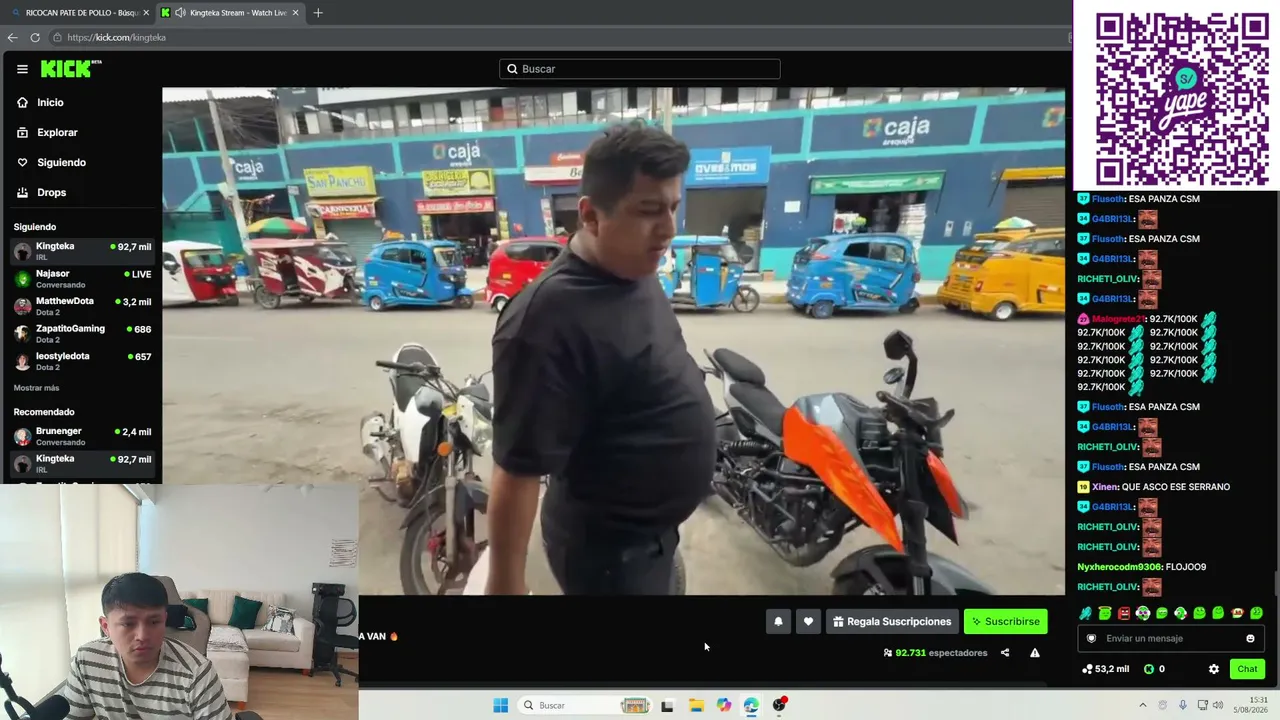Click the Regala Suscripciones button
The height and width of the screenshot is (720, 1280).
(892, 622)
